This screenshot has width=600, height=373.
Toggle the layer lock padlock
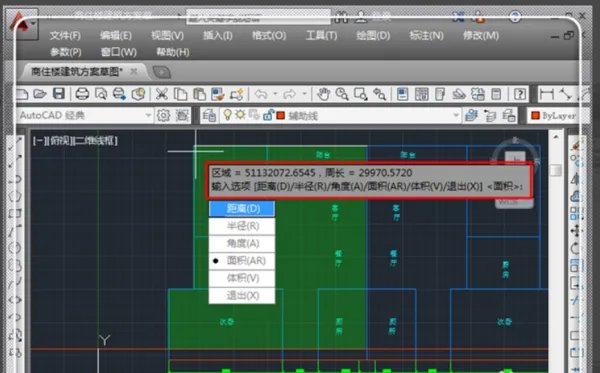(x=268, y=114)
